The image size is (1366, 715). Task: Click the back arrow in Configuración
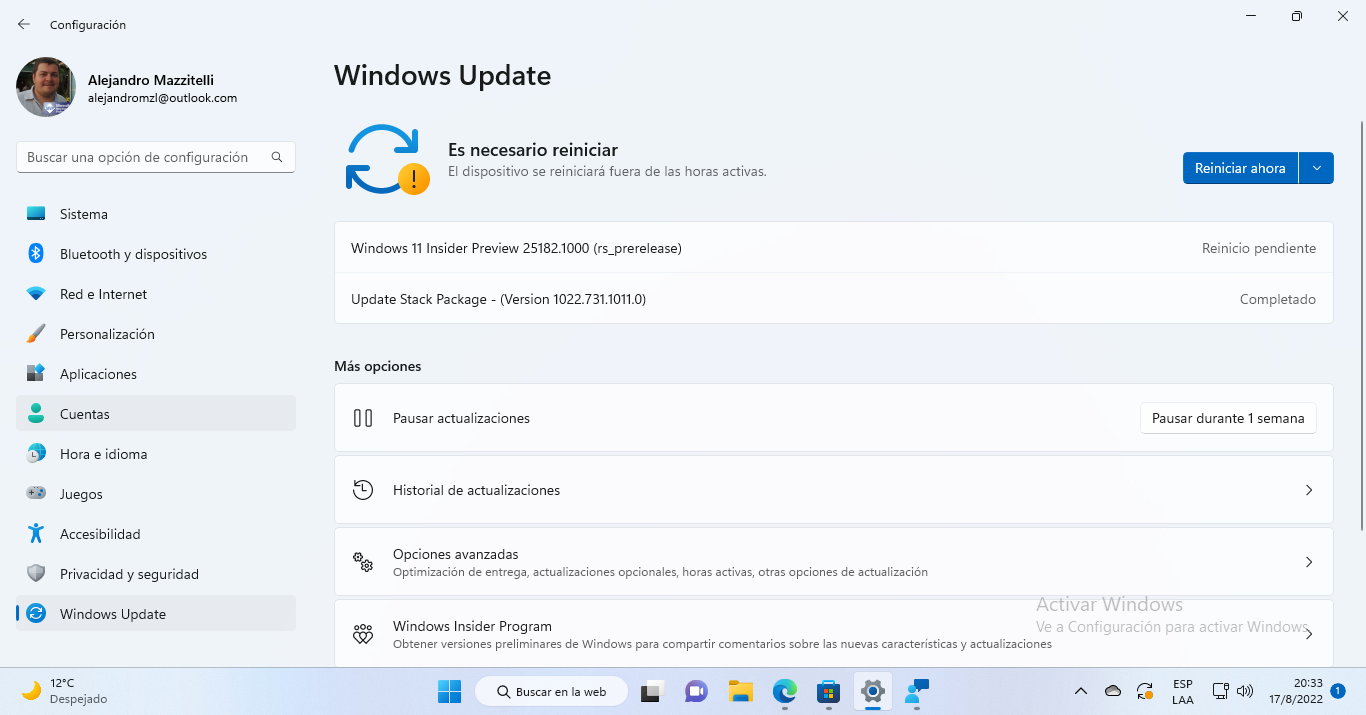tap(24, 24)
